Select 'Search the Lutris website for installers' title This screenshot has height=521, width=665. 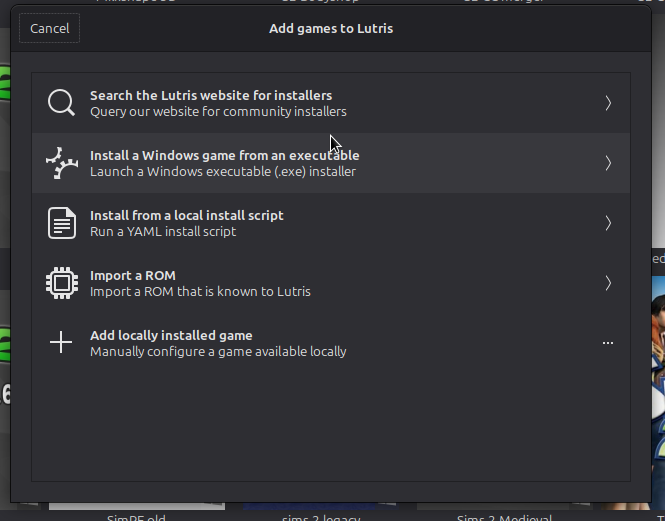pos(211,95)
